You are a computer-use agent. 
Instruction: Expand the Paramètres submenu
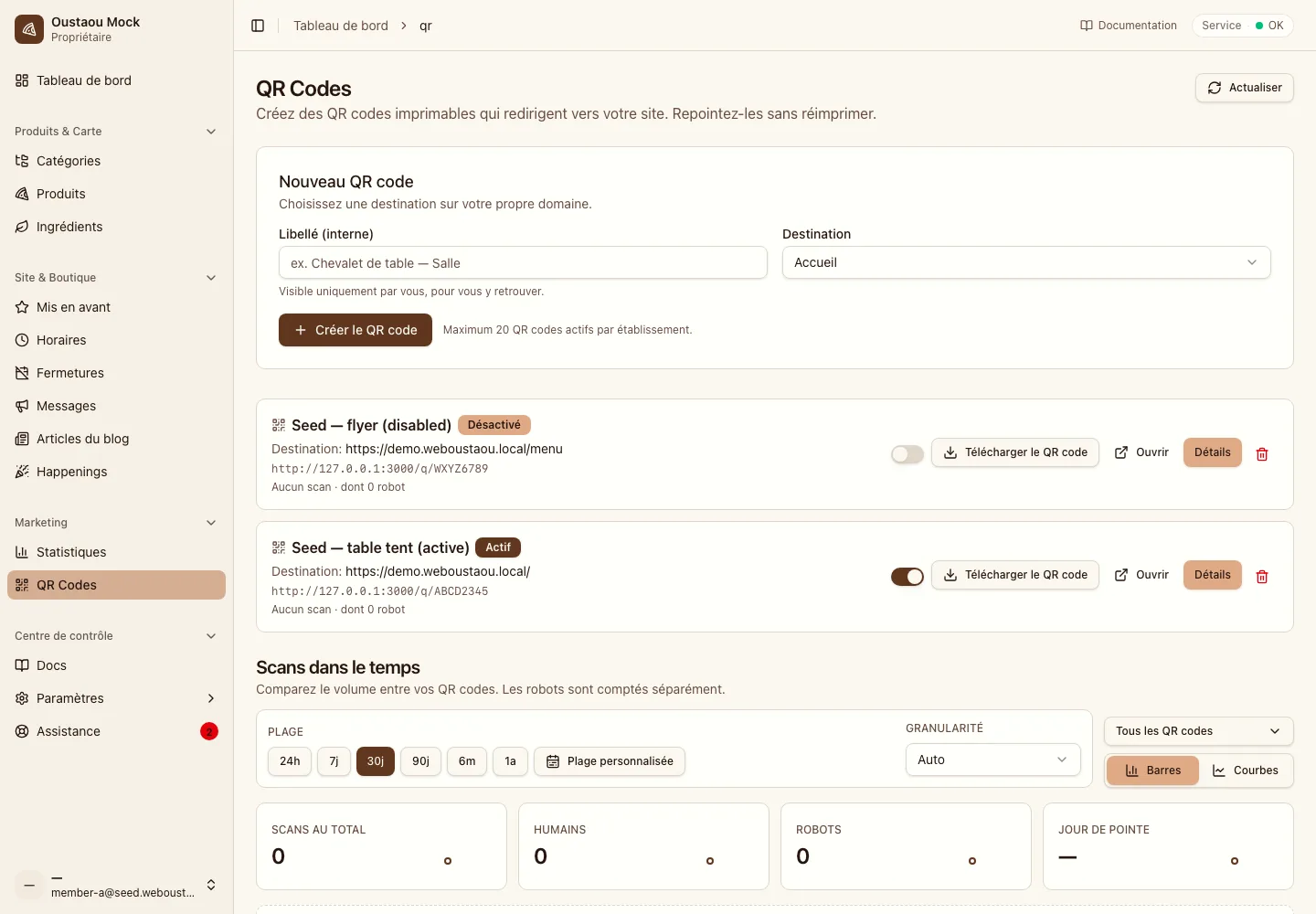coord(116,698)
